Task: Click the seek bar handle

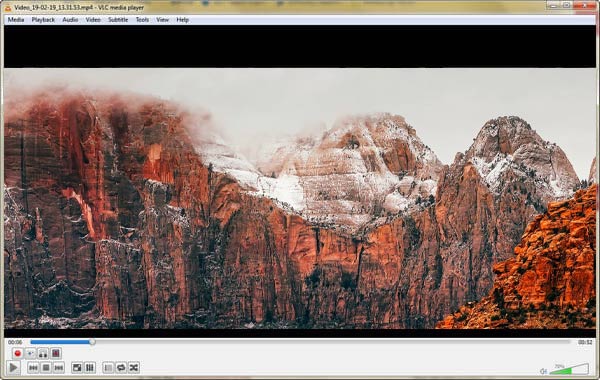Action: click(x=92, y=342)
